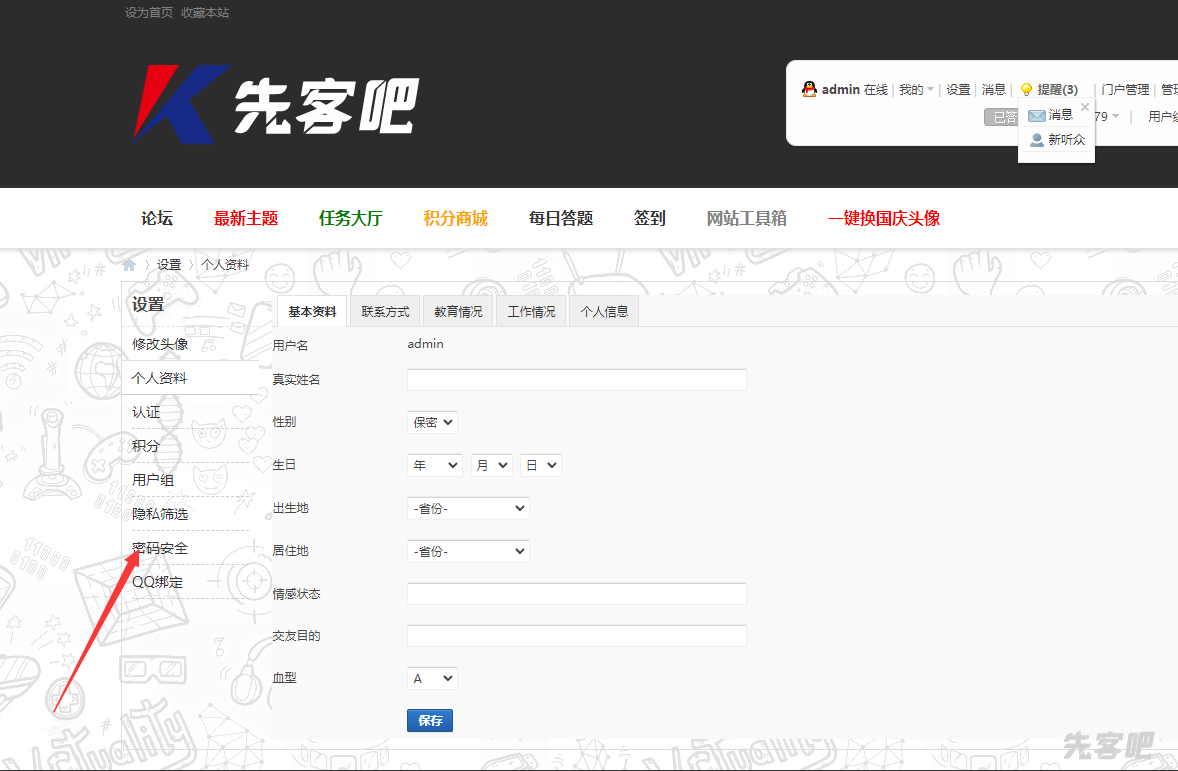Go to 积分商城 in the navigation bar

coord(455,218)
